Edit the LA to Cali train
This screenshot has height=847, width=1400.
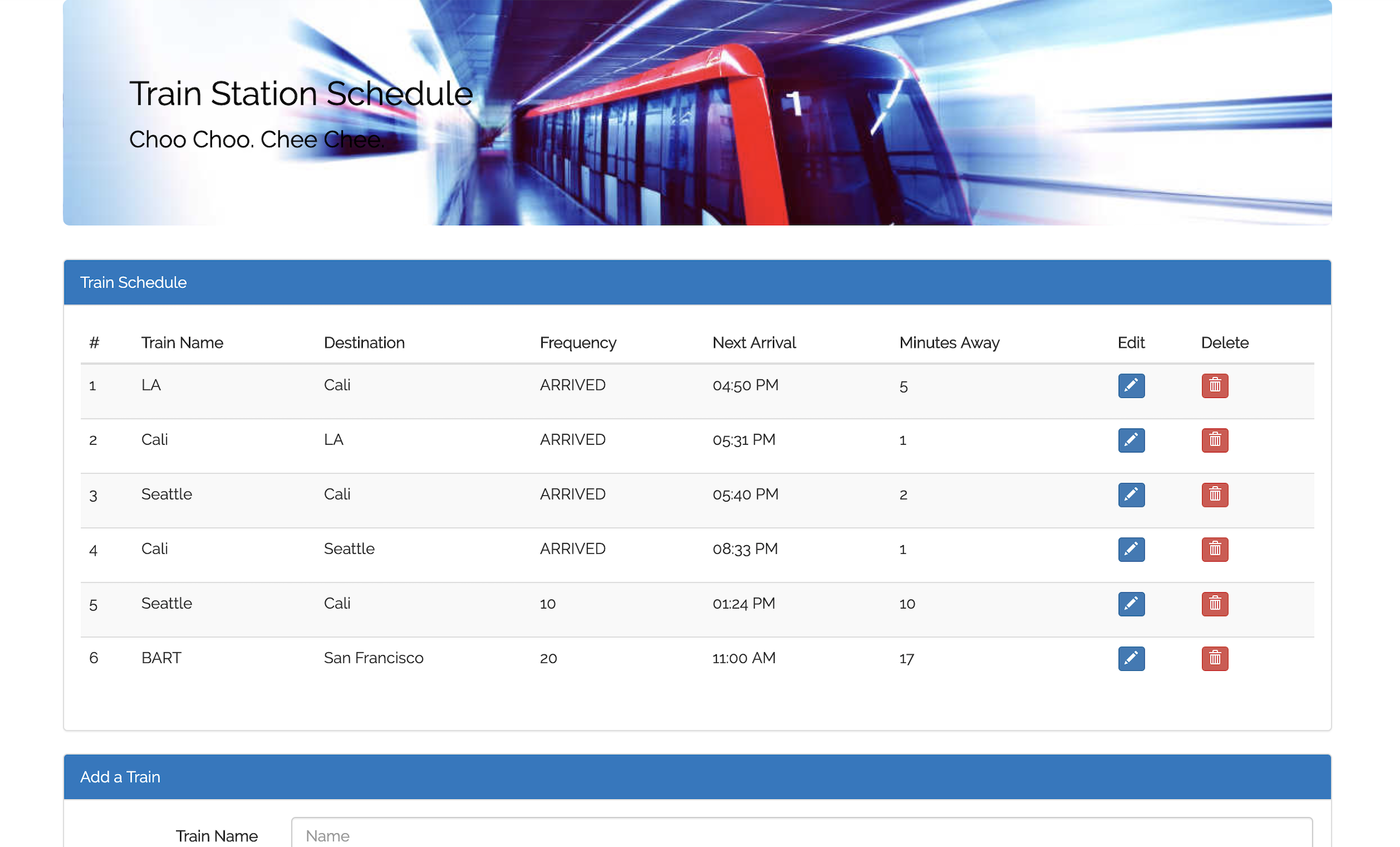pyautogui.click(x=1131, y=386)
